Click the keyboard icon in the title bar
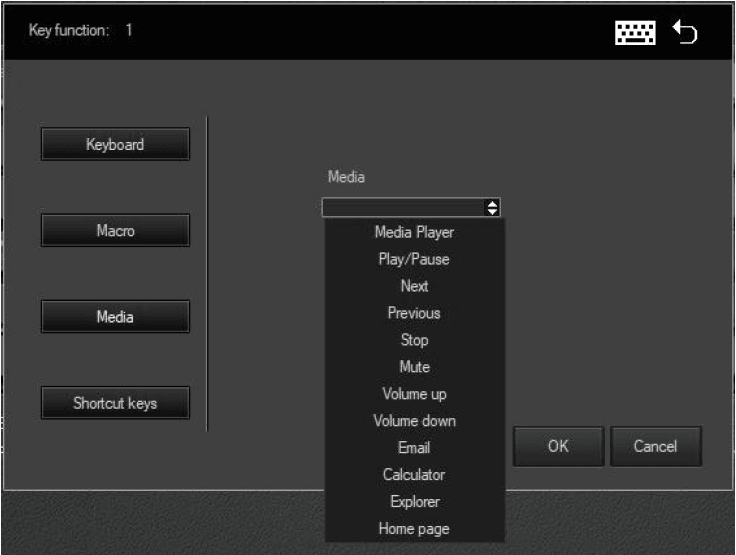This screenshot has width=736, height=555. coord(635,32)
